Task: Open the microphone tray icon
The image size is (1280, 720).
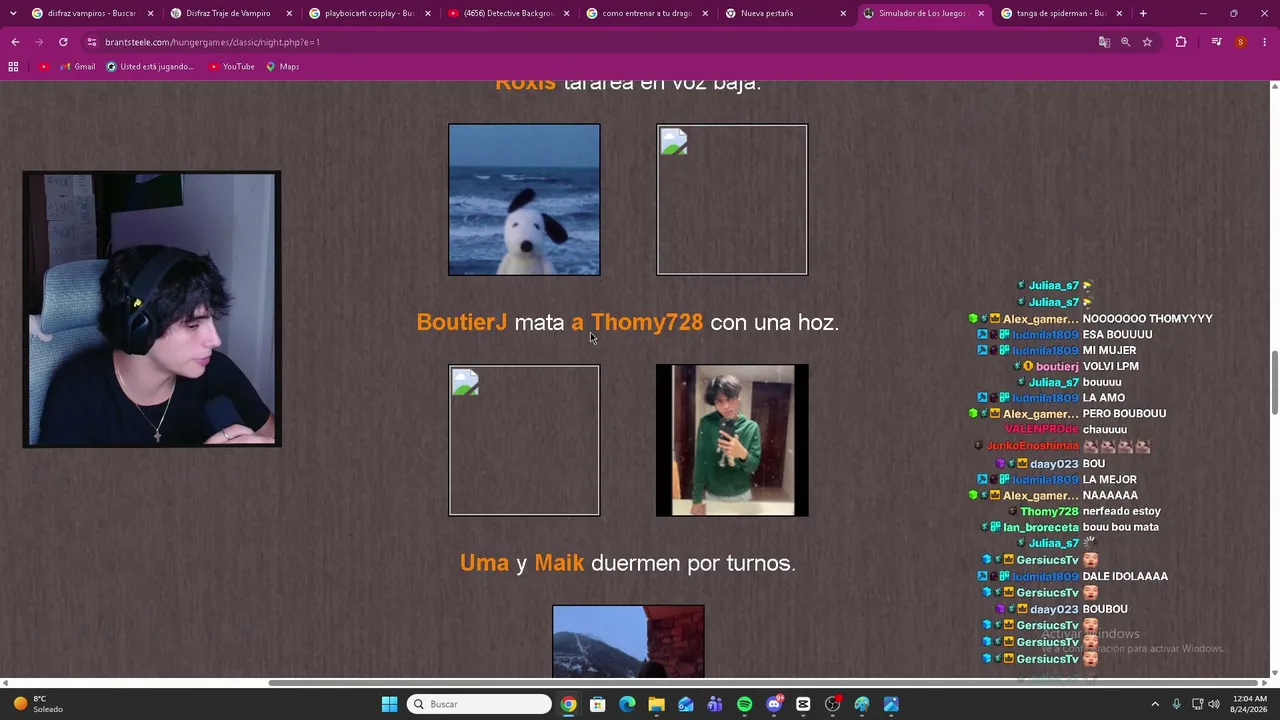Action: (x=1176, y=704)
